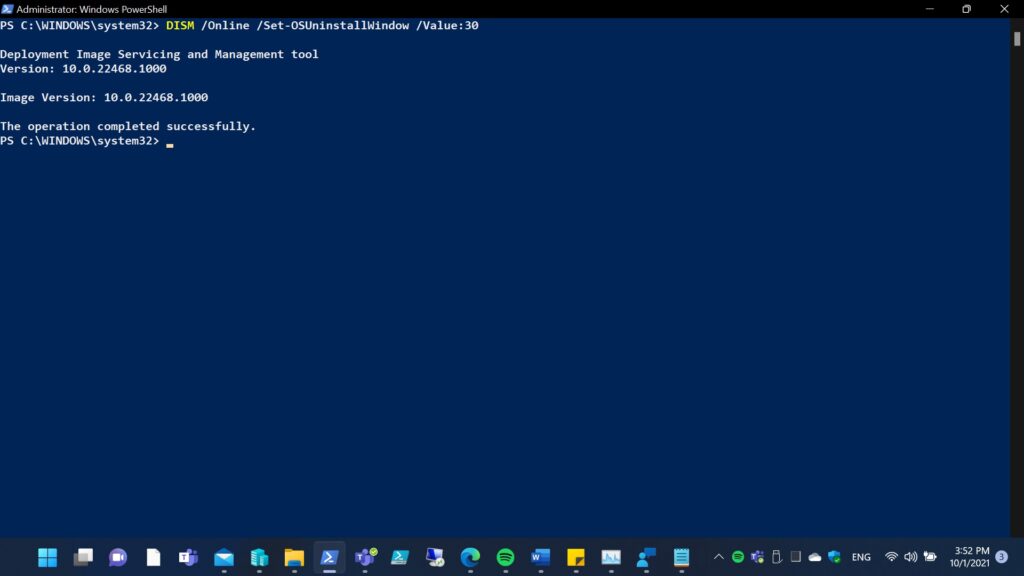Open Task View on the taskbar
This screenshot has width=1024, height=576.
tap(83, 557)
